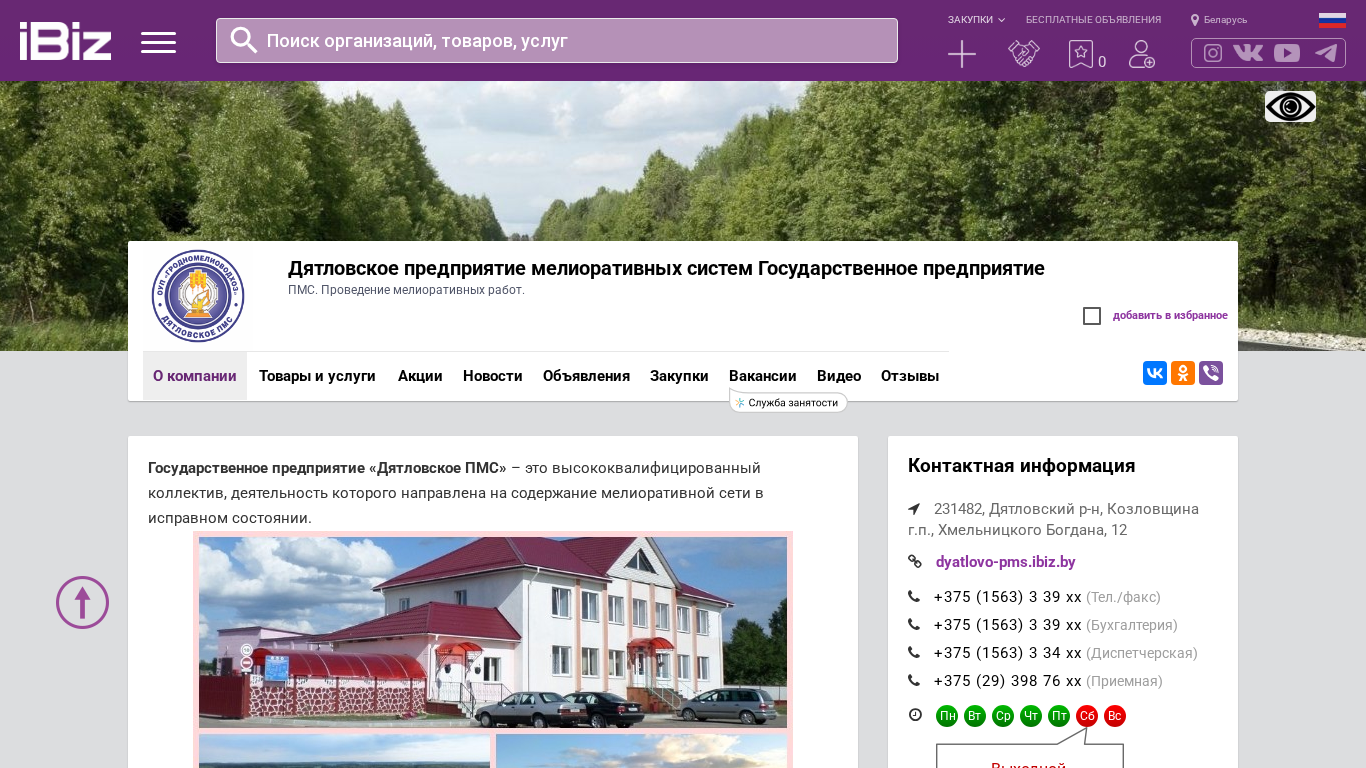Select the Вс weekday circle
The height and width of the screenshot is (768, 1366).
point(1115,716)
